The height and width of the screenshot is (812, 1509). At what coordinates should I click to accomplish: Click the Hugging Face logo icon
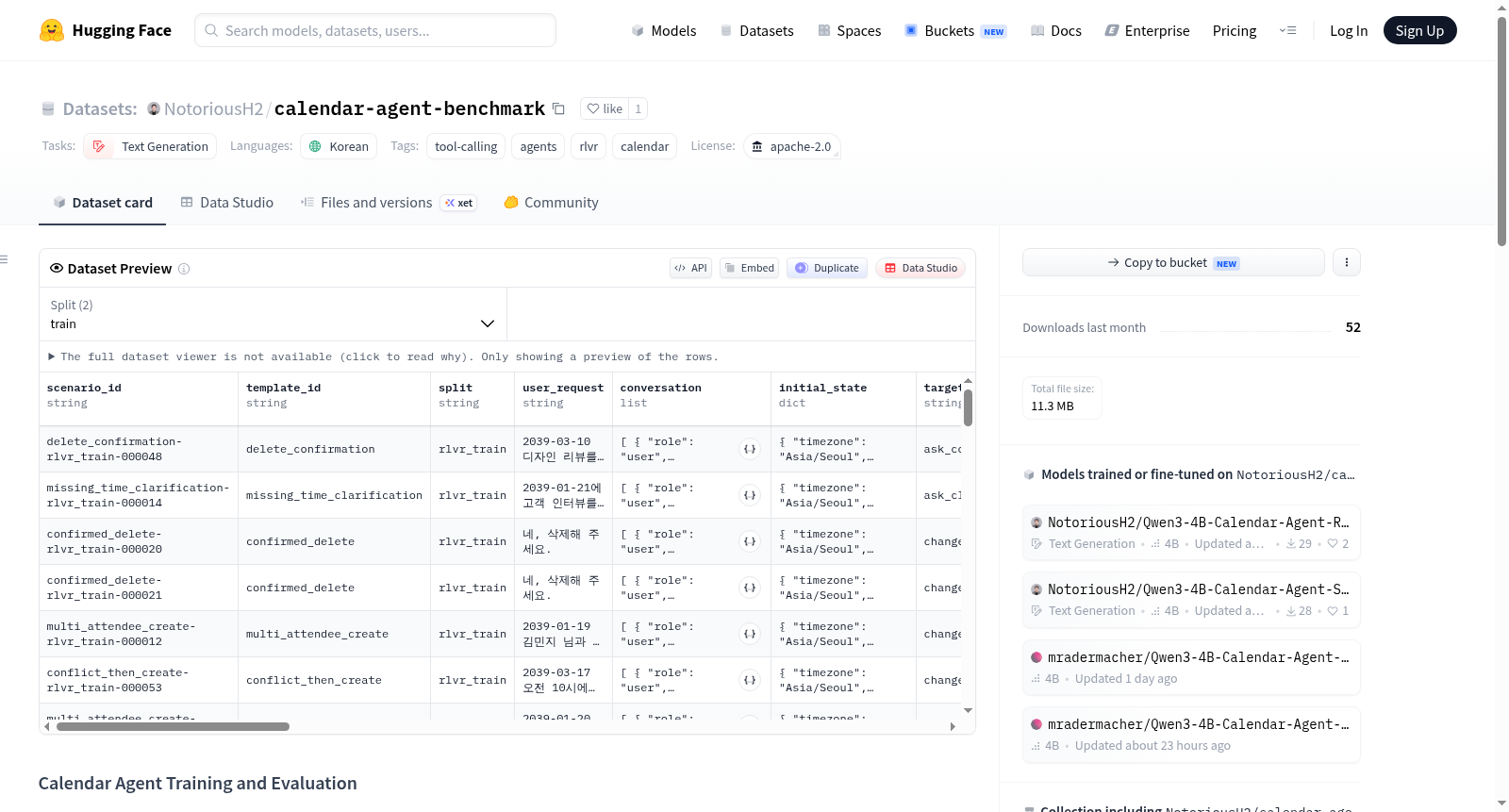pos(52,30)
